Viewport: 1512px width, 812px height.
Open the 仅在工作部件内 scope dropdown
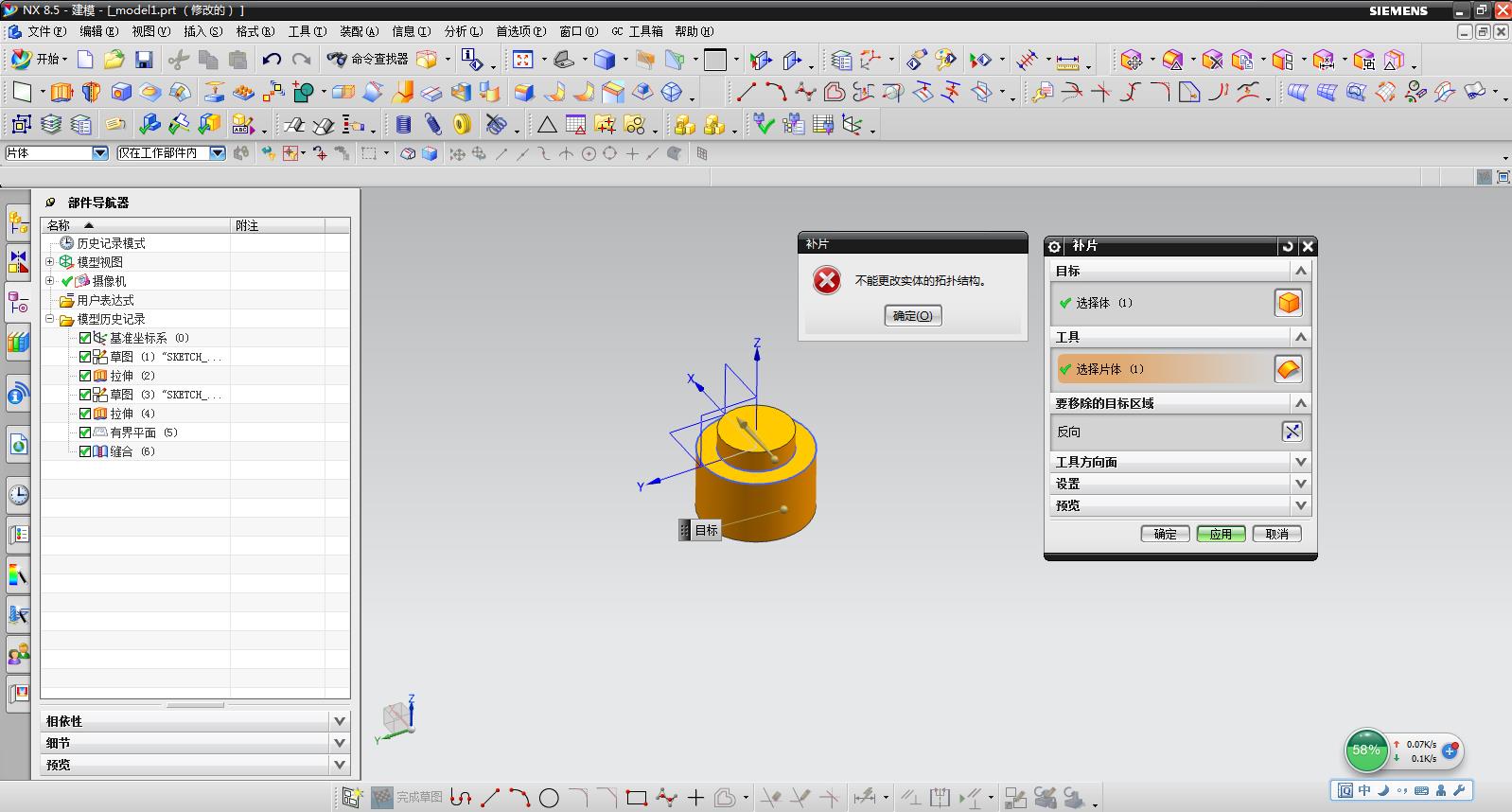tap(217, 152)
